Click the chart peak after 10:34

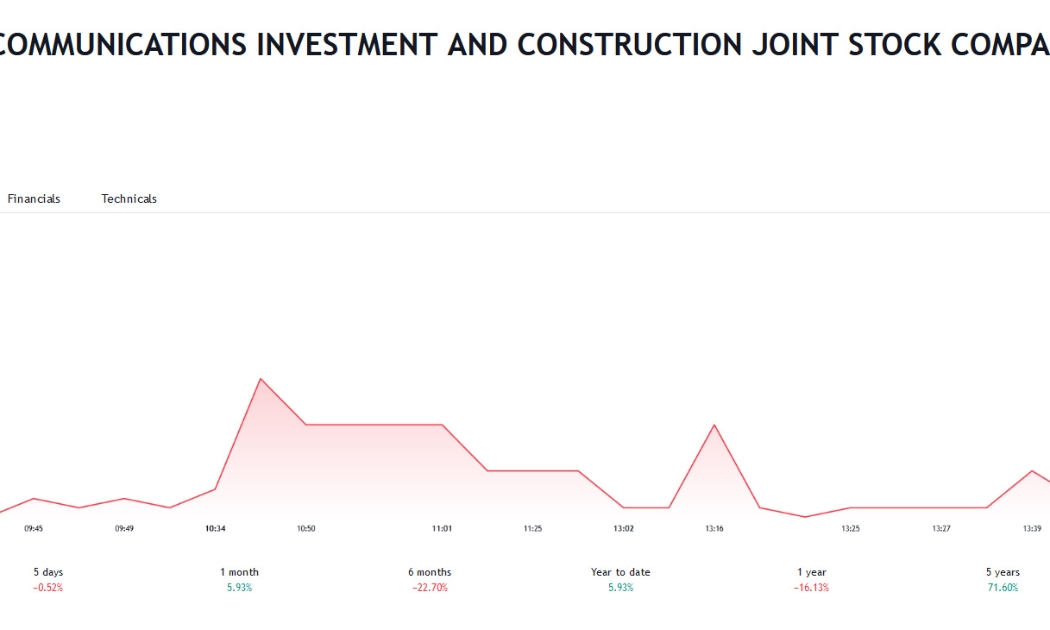click(260, 379)
